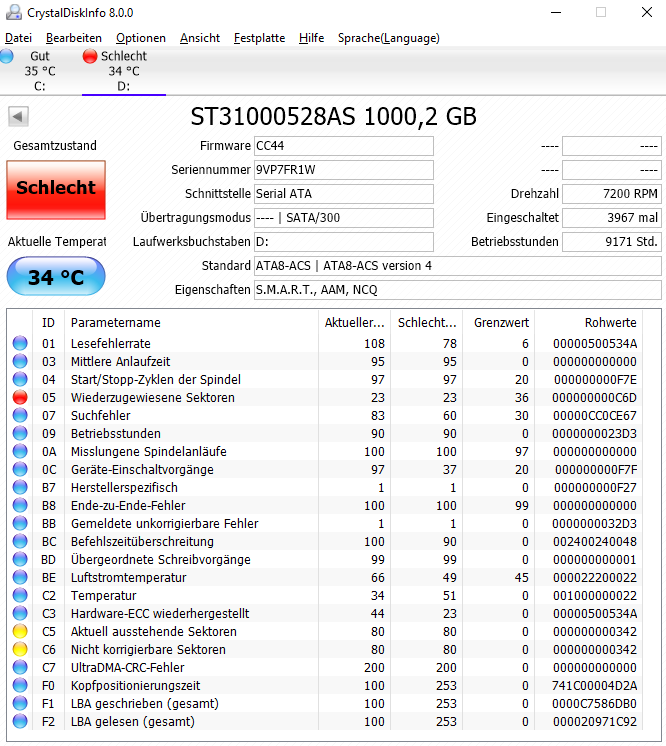Select the D: drive tab marked Schlecht

(x=124, y=71)
